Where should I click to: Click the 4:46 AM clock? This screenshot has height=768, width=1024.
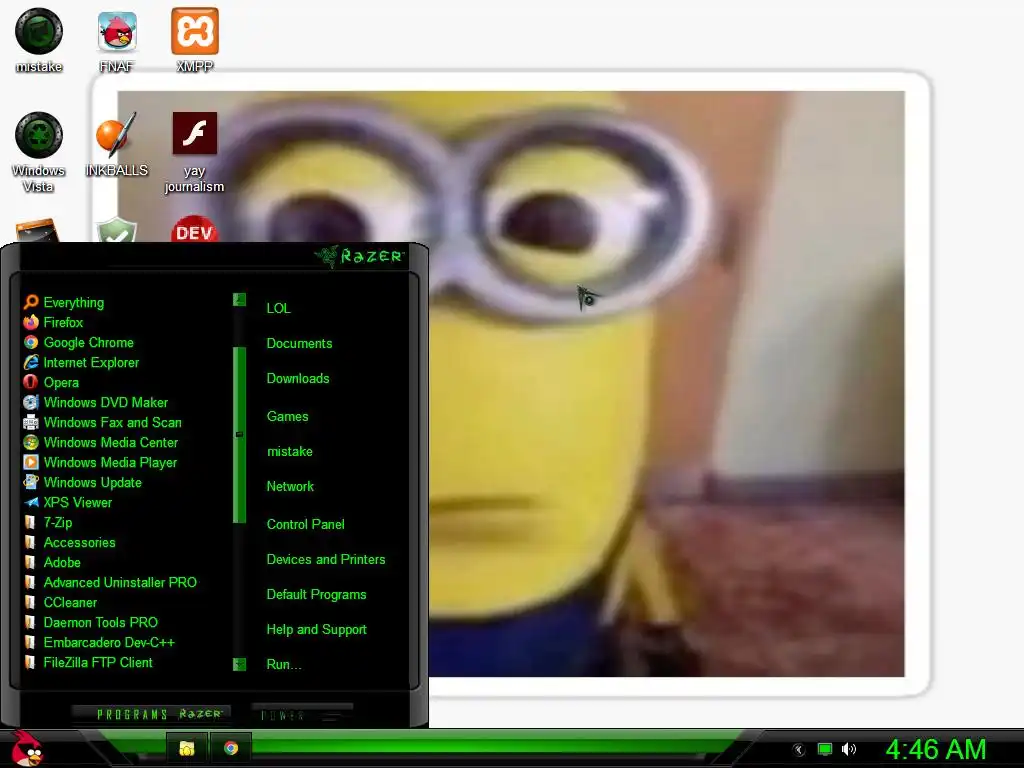(935, 749)
